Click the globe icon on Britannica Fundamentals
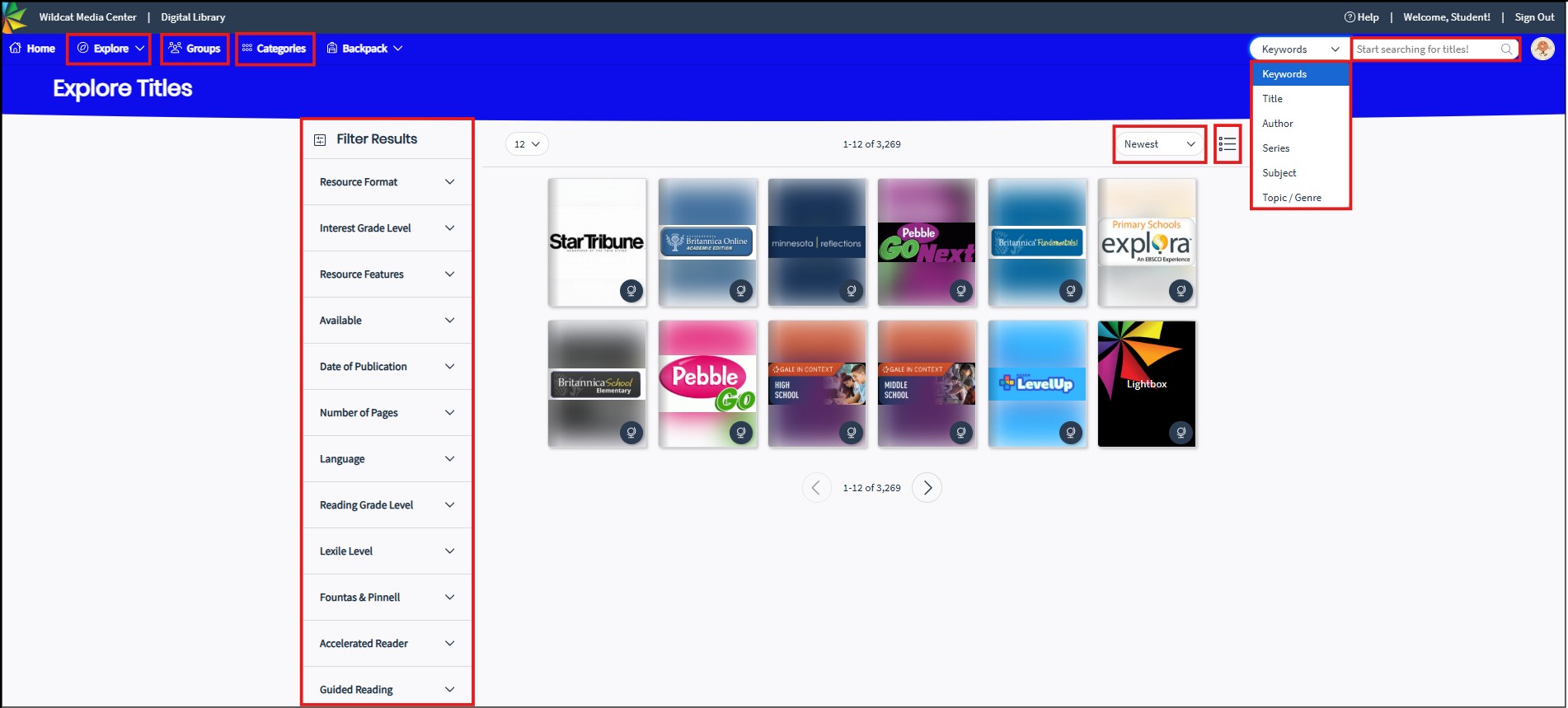The image size is (1568, 708). click(x=1071, y=290)
